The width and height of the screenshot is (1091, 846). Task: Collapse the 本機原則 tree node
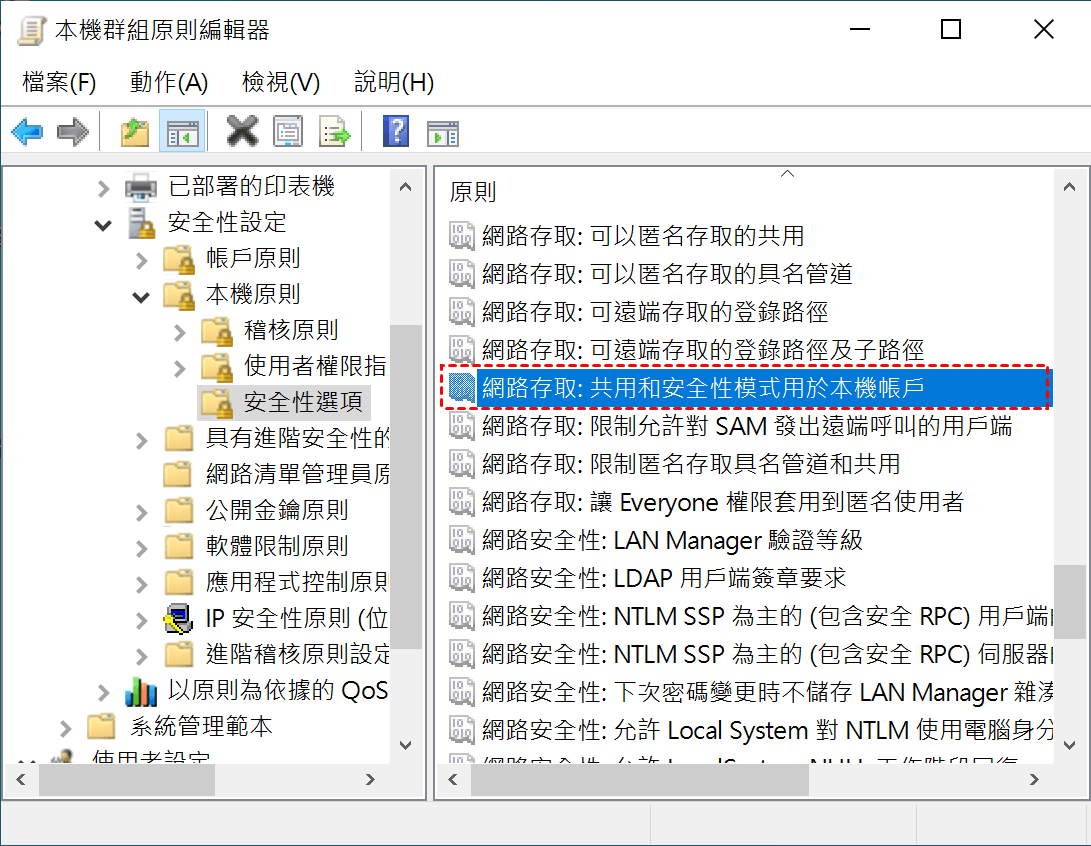pyautogui.click(x=141, y=297)
